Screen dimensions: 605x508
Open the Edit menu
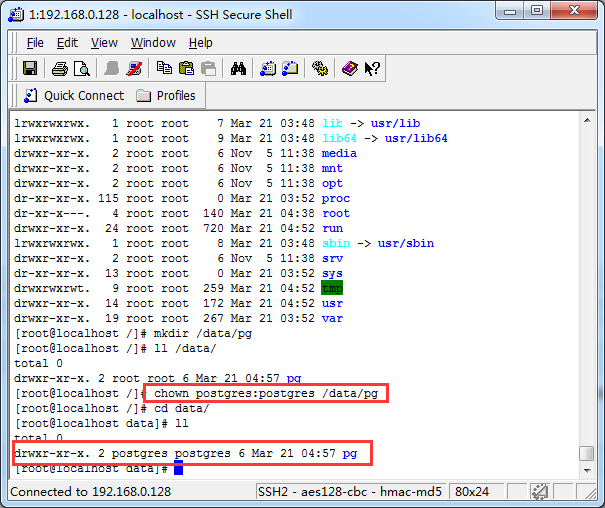click(x=67, y=42)
